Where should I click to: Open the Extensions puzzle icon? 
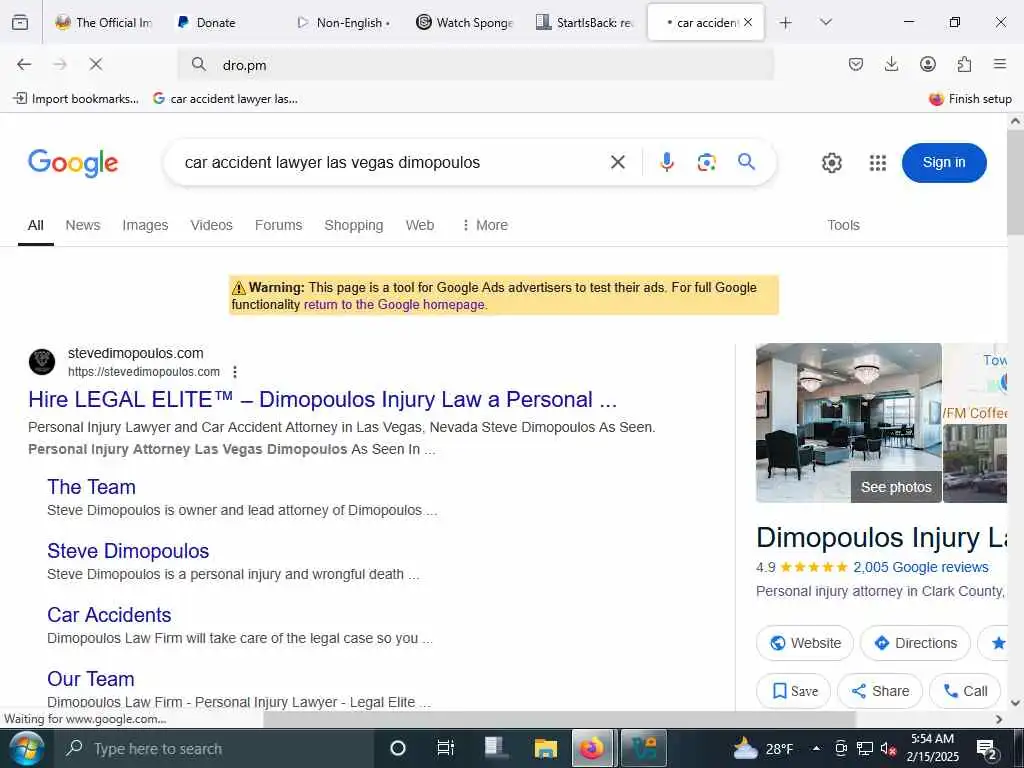(964, 64)
